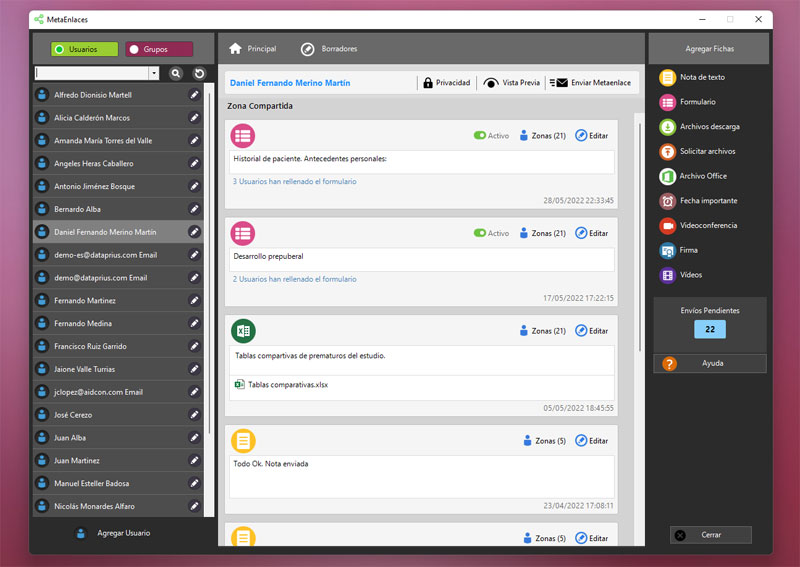
Task: Open Zonas (5) on Todo Ok card
Action: pyautogui.click(x=544, y=441)
